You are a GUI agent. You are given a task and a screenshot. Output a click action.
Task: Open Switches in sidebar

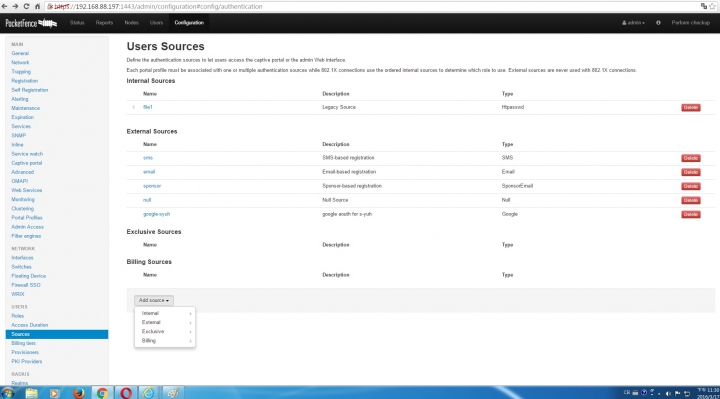[x=22, y=267]
